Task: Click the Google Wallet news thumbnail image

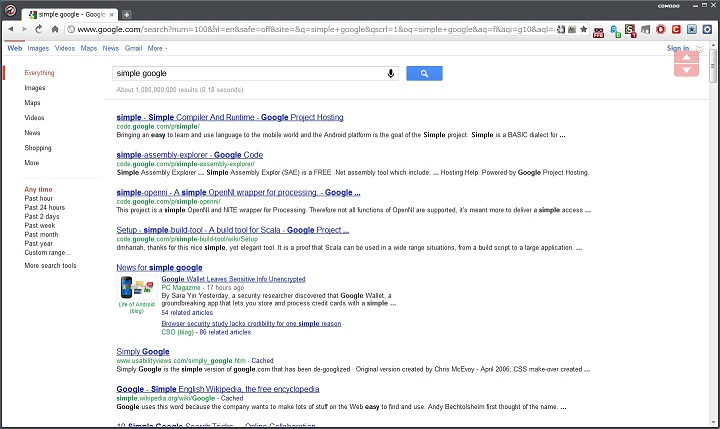Action: 136,288
